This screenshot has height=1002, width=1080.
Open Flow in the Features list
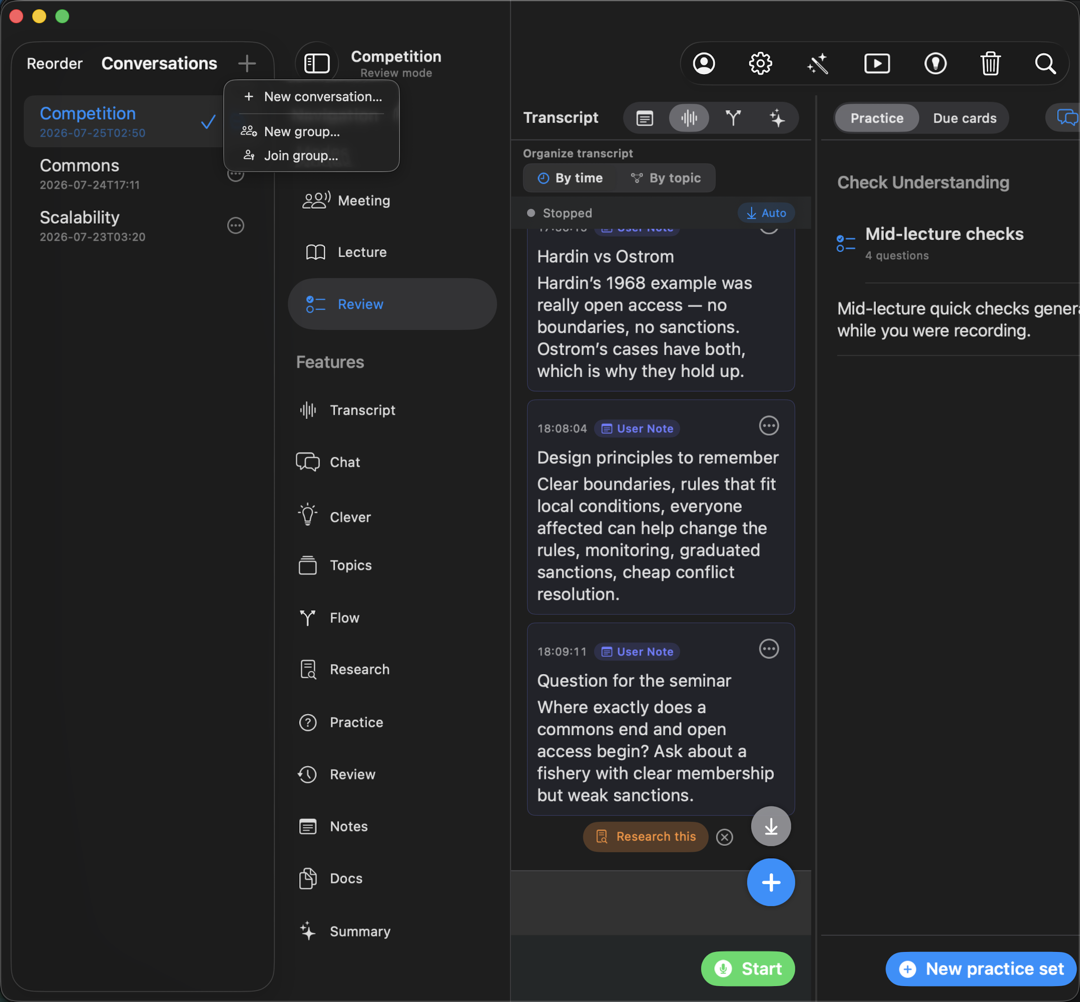[329, 618]
